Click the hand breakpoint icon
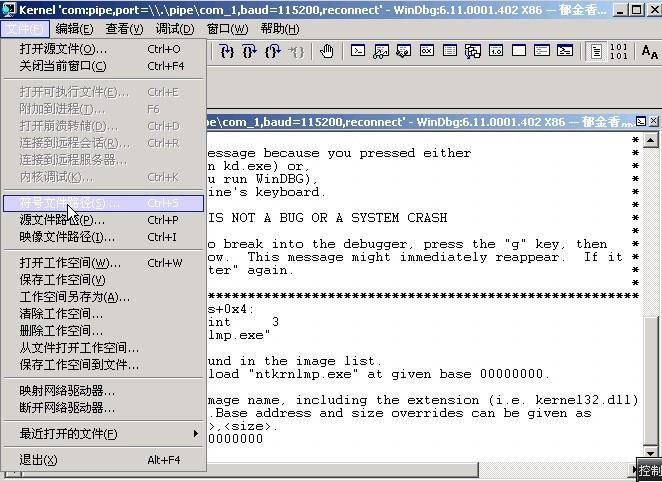 326,51
